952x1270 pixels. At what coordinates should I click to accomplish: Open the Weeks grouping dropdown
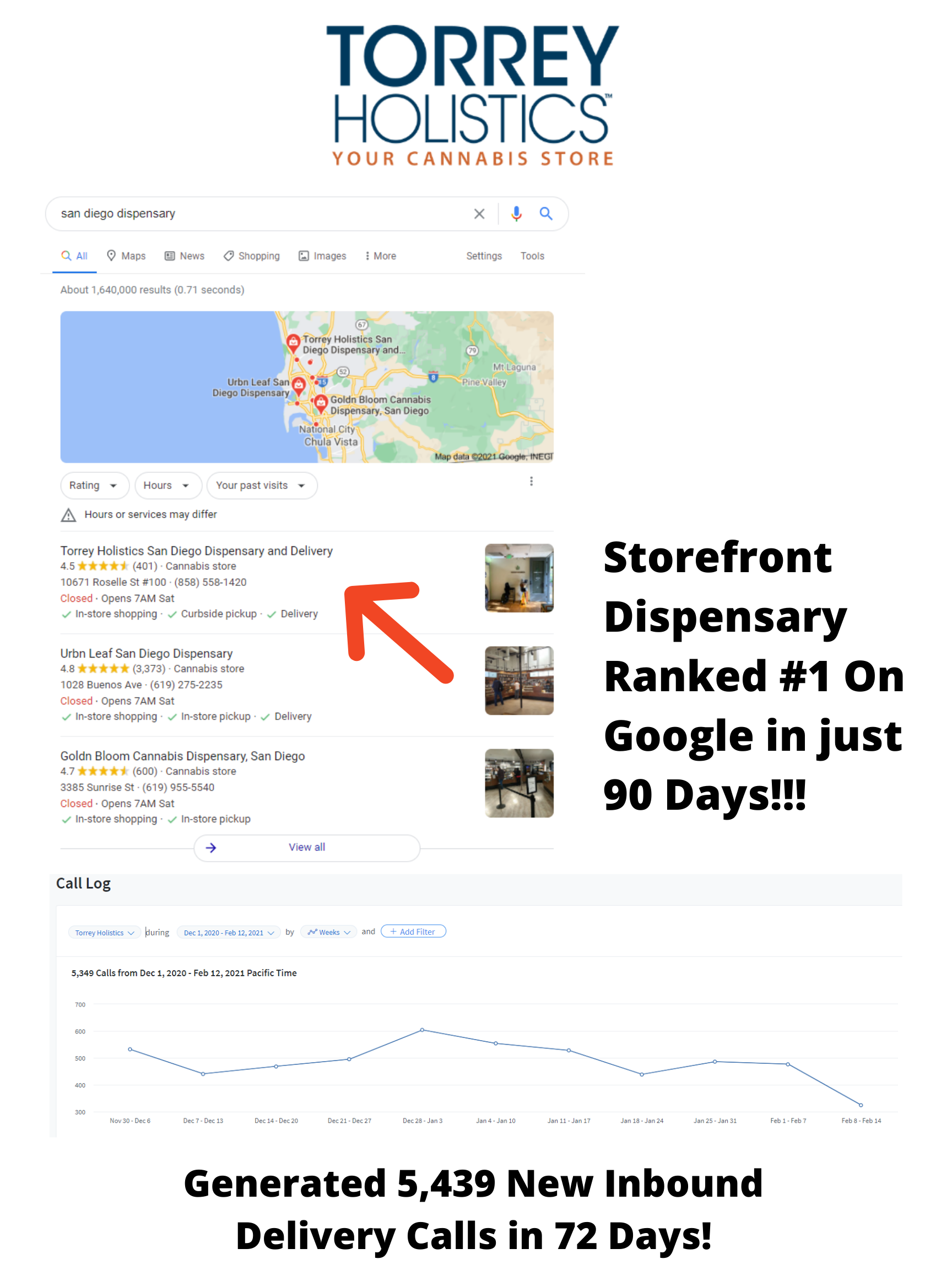coord(329,933)
